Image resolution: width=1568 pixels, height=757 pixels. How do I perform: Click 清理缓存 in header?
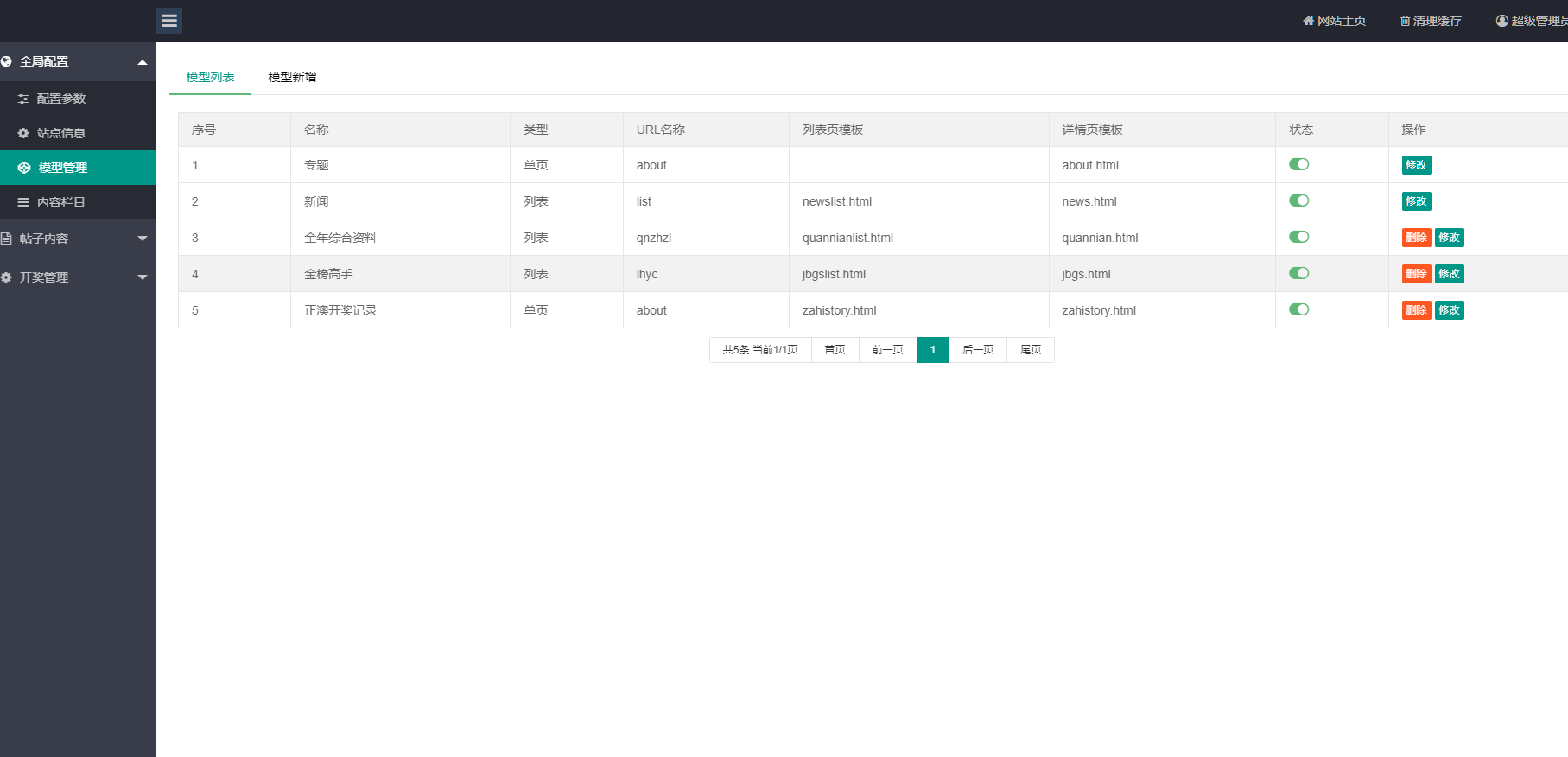click(1431, 21)
